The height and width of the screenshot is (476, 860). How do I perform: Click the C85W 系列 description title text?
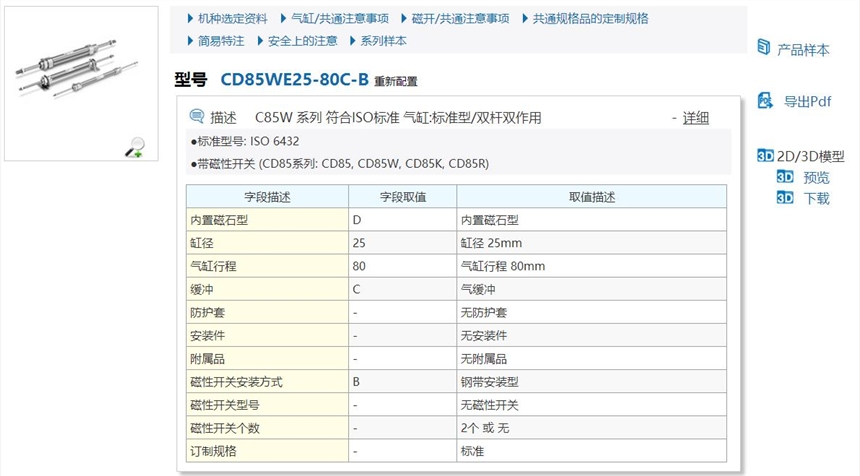coord(398,118)
